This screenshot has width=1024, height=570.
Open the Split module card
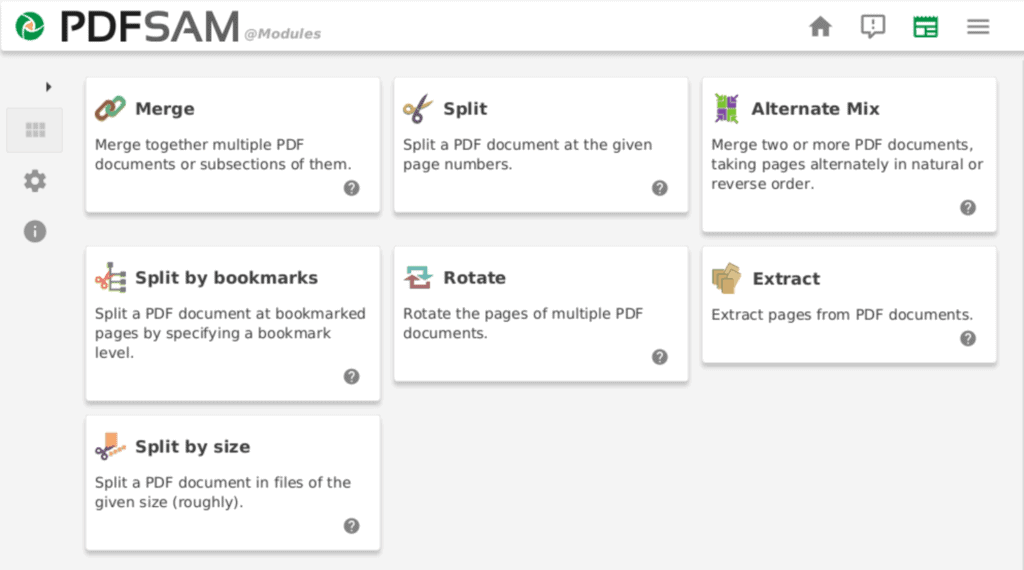[541, 145]
